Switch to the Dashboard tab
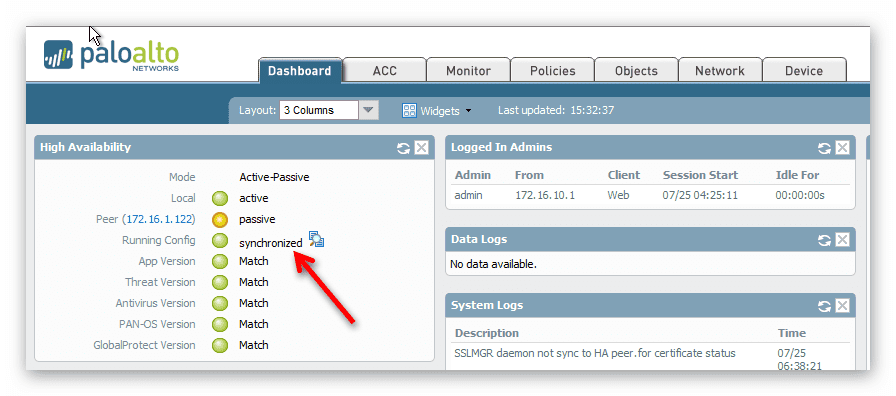Screen dimensions: 896x396 coord(299,71)
